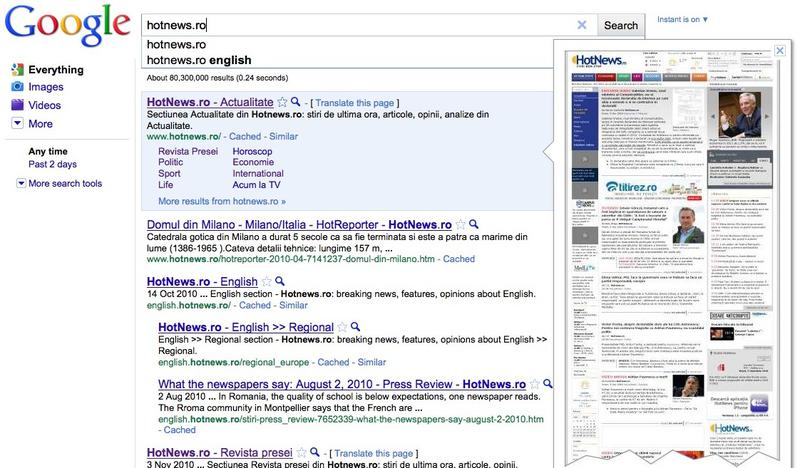Click preview magnifier for Domul din Milano
800x468 pixels.
pyautogui.click(x=474, y=224)
